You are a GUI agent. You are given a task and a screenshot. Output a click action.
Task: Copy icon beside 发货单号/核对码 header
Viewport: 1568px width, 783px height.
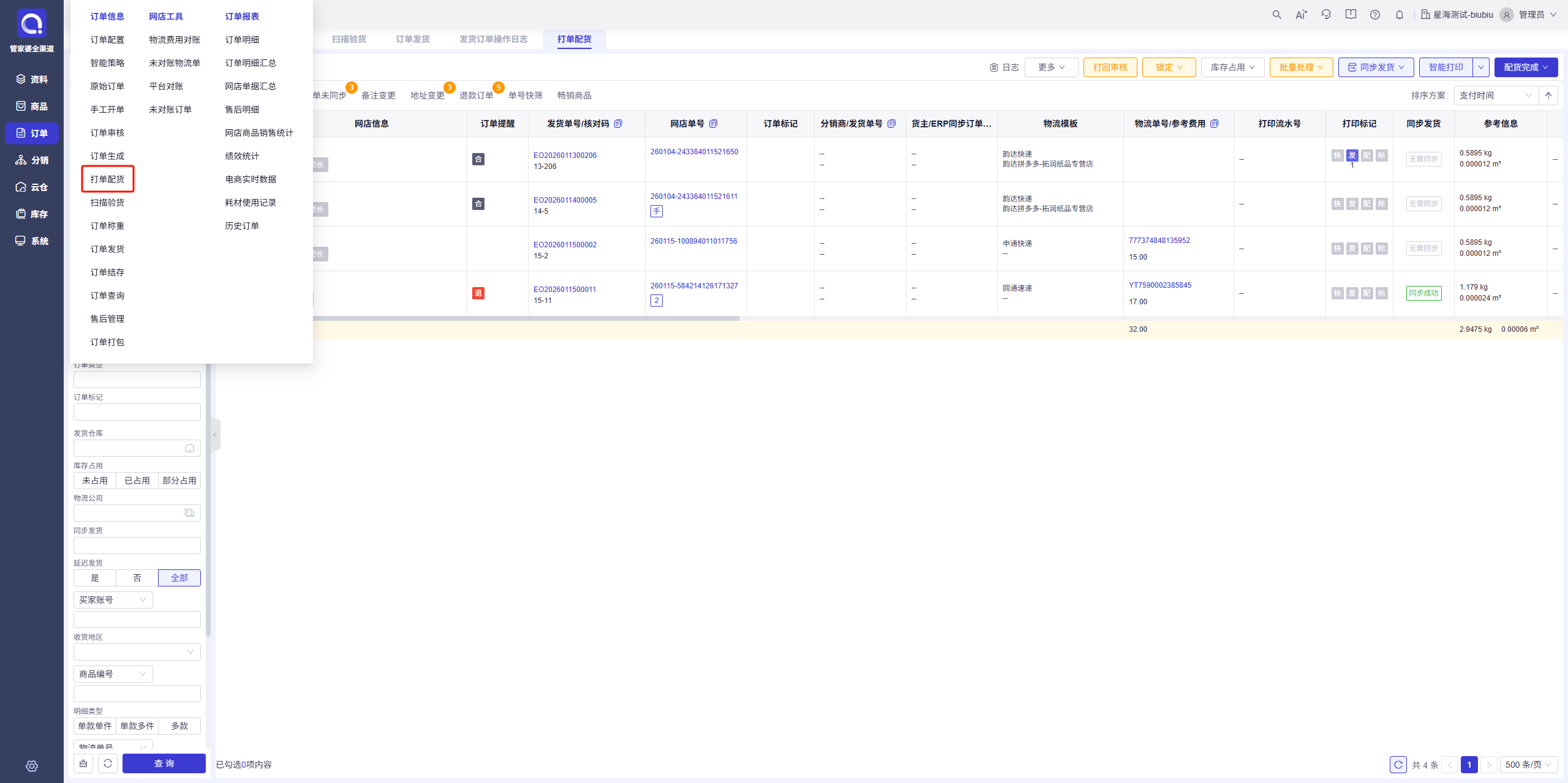click(618, 124)
